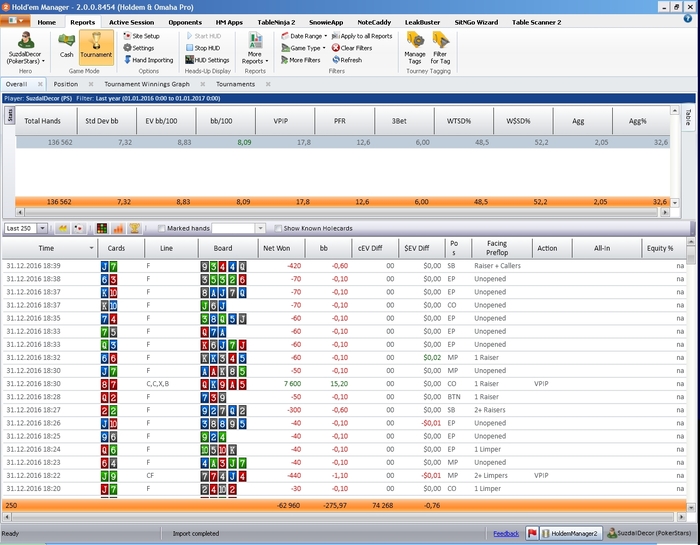700x545 pixels.
Task: Enable Show Known Holecards checkbox
Action: click(x=278, y=229)
